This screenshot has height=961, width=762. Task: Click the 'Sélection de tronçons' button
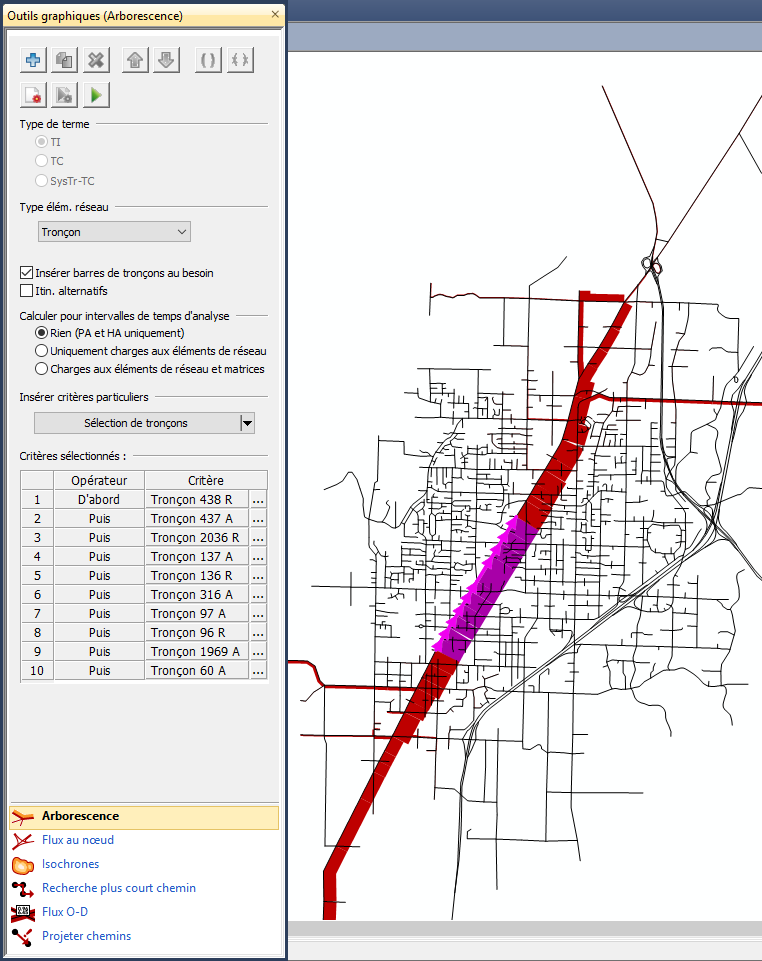(x=135, y=423)
